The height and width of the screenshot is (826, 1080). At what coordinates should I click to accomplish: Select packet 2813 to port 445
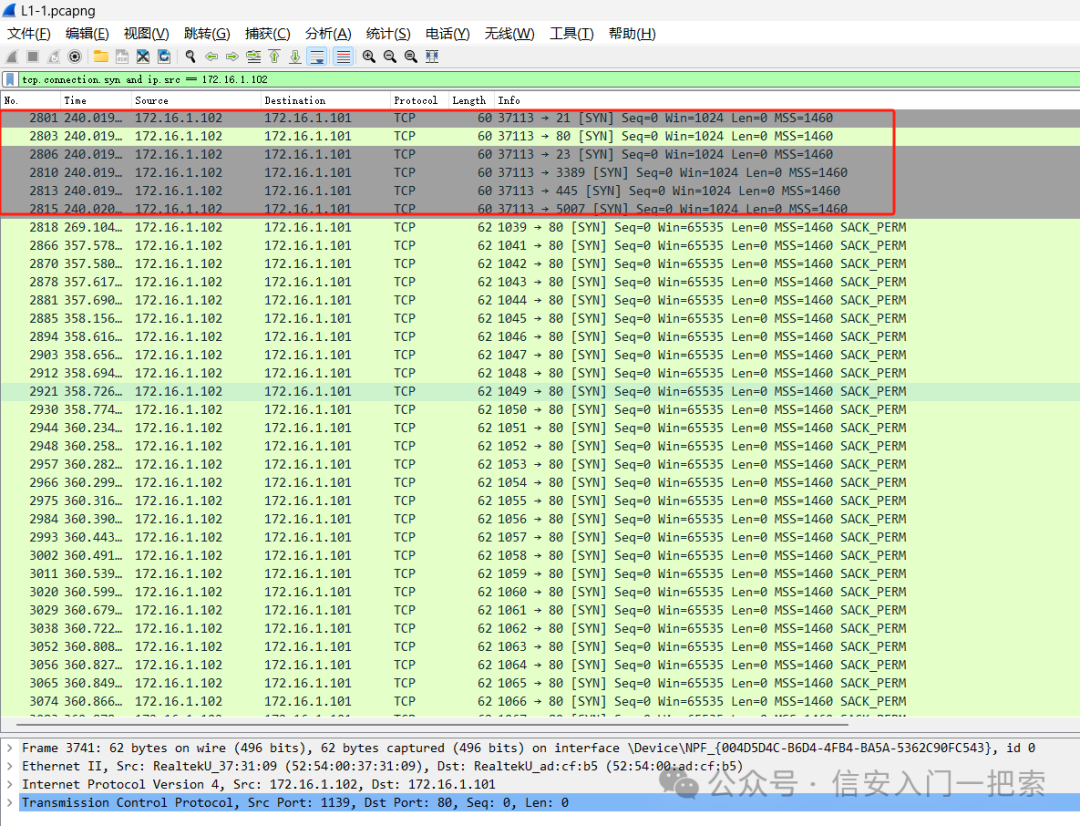click(x=540, y=191)
